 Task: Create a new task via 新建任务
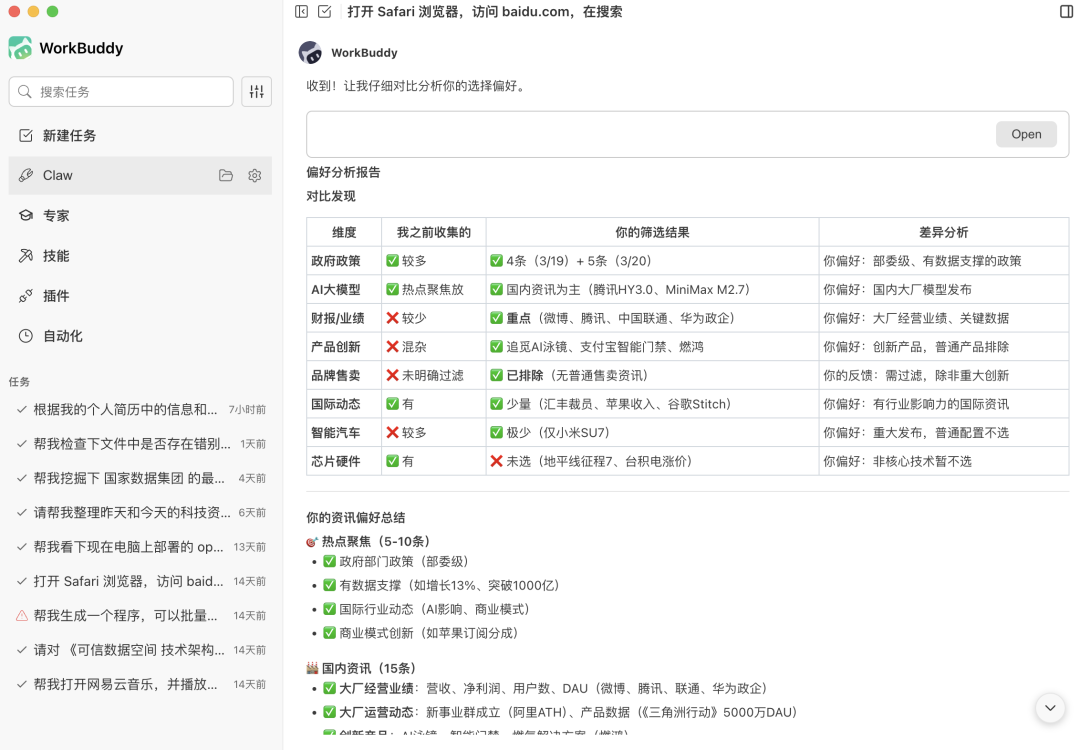tap(69, 136)
